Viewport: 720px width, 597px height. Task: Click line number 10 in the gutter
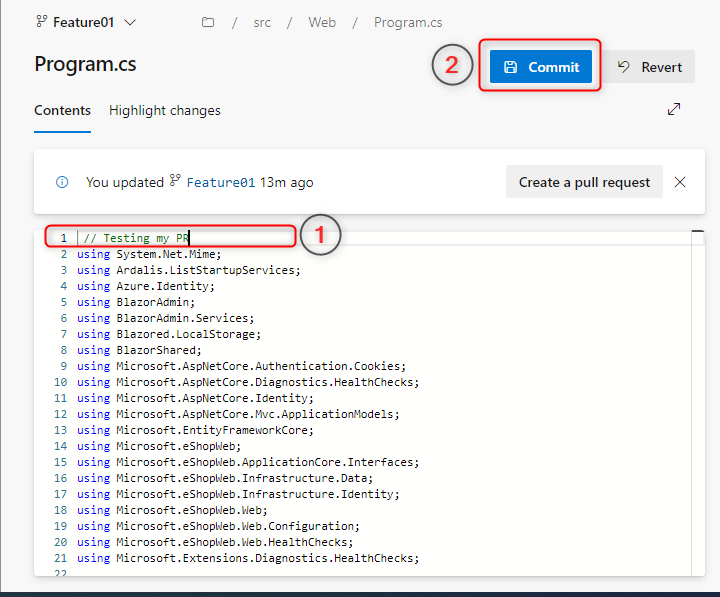click(x=61, y=382)
